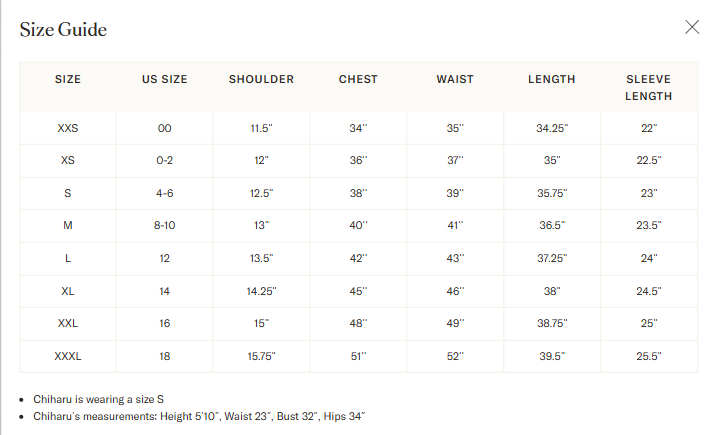Click the US size 8-10 cell

[x=164, y=226]
